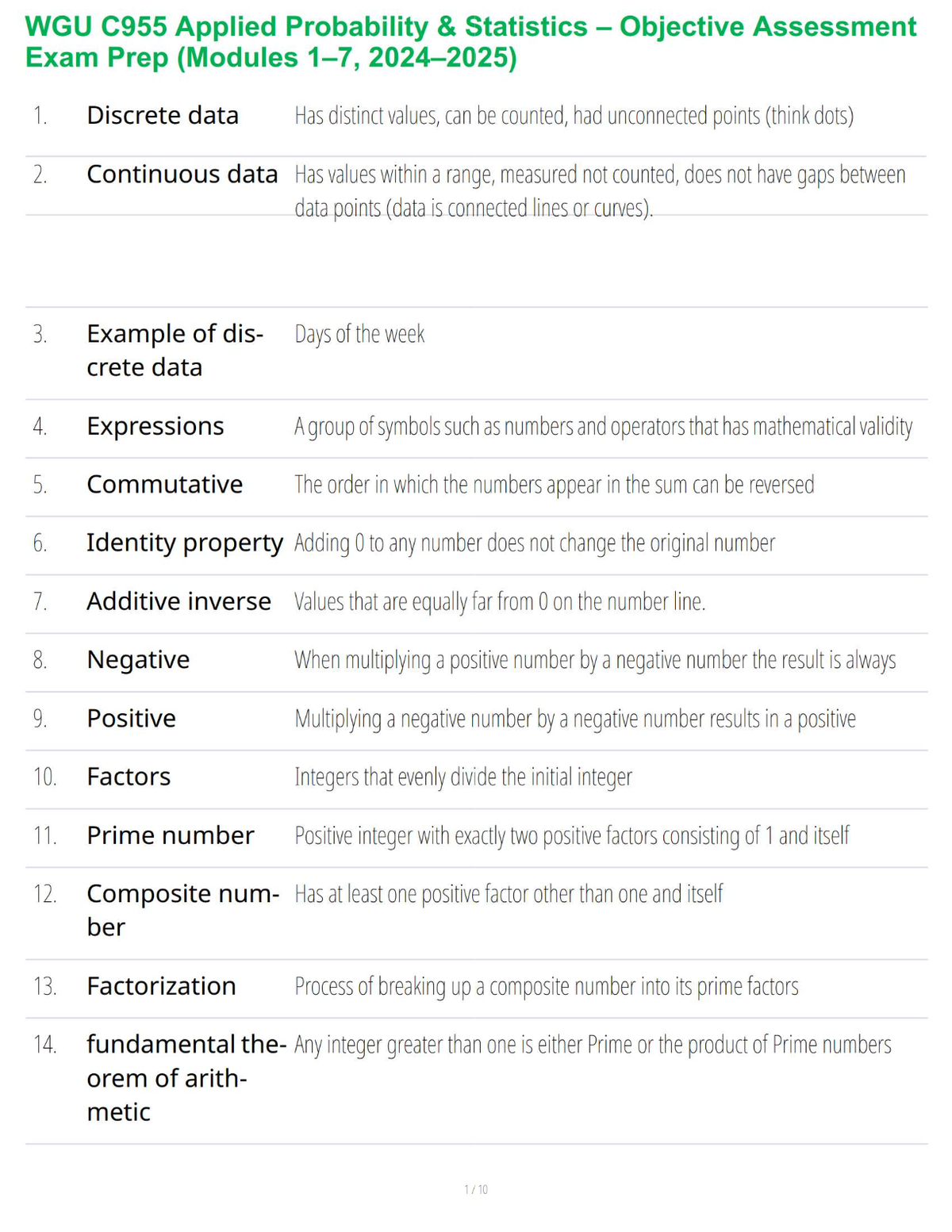This screenshot has height=1232, width=952.
Task: Select the "Days of the week" definition
Action: point(359,334)
